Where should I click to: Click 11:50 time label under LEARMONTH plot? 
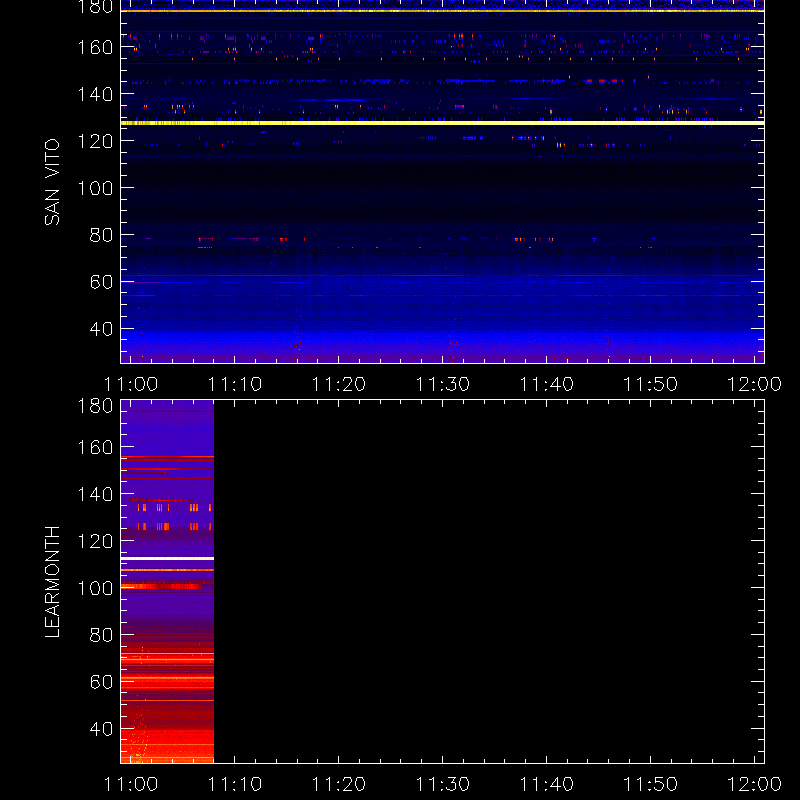(x=651, y=784)
